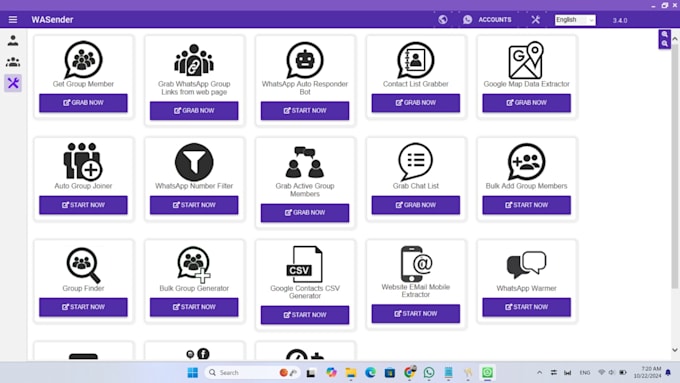
Task: Click GRAB NOW under Get Group Member
Action: click(x=83, y=103)
